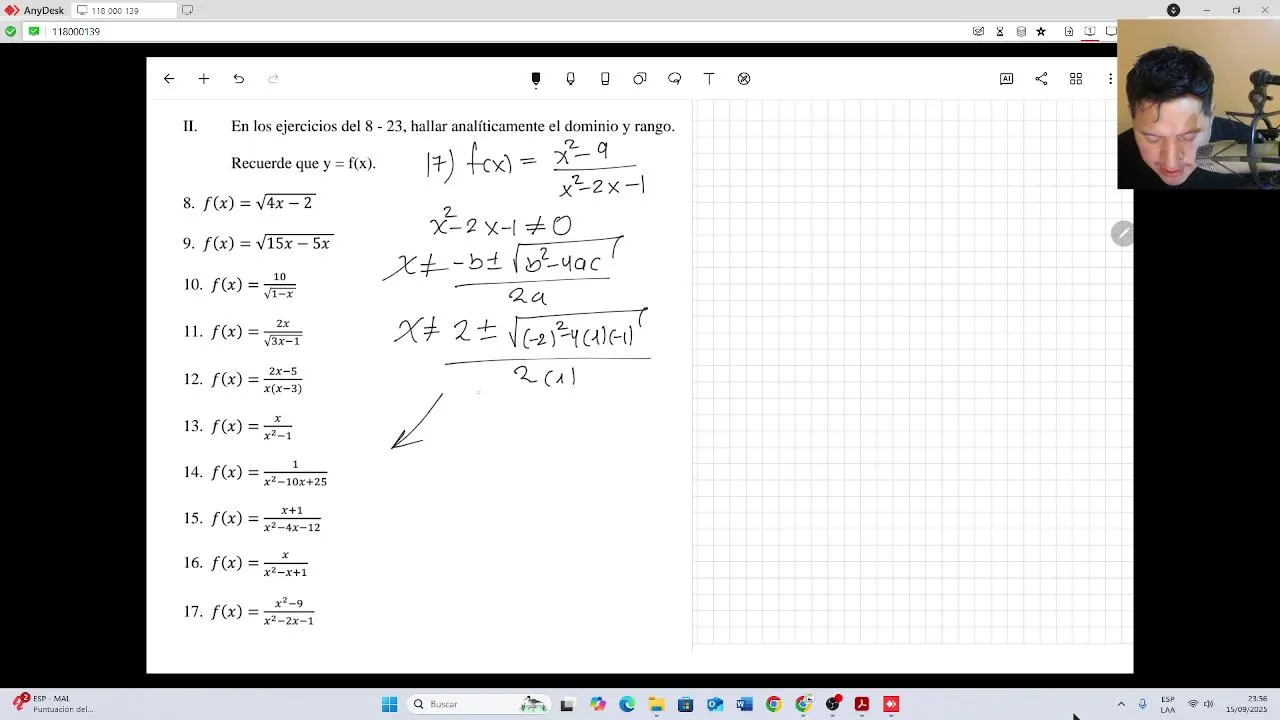Click the microphone tray icon
The width and height of the screenshot is (1280, 720).
tap(1142, 704)
